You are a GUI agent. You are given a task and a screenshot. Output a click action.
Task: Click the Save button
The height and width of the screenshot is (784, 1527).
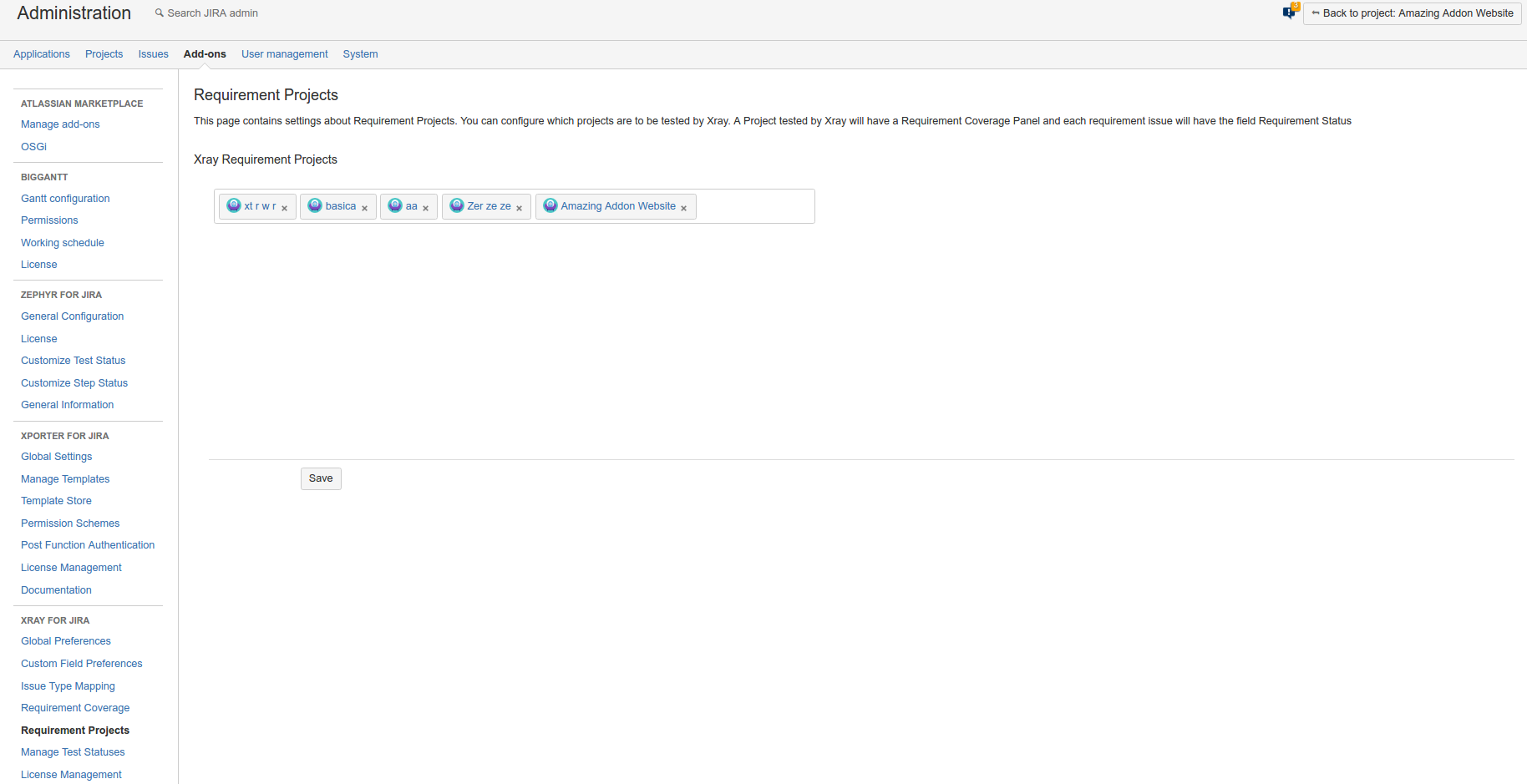[321, 478]
